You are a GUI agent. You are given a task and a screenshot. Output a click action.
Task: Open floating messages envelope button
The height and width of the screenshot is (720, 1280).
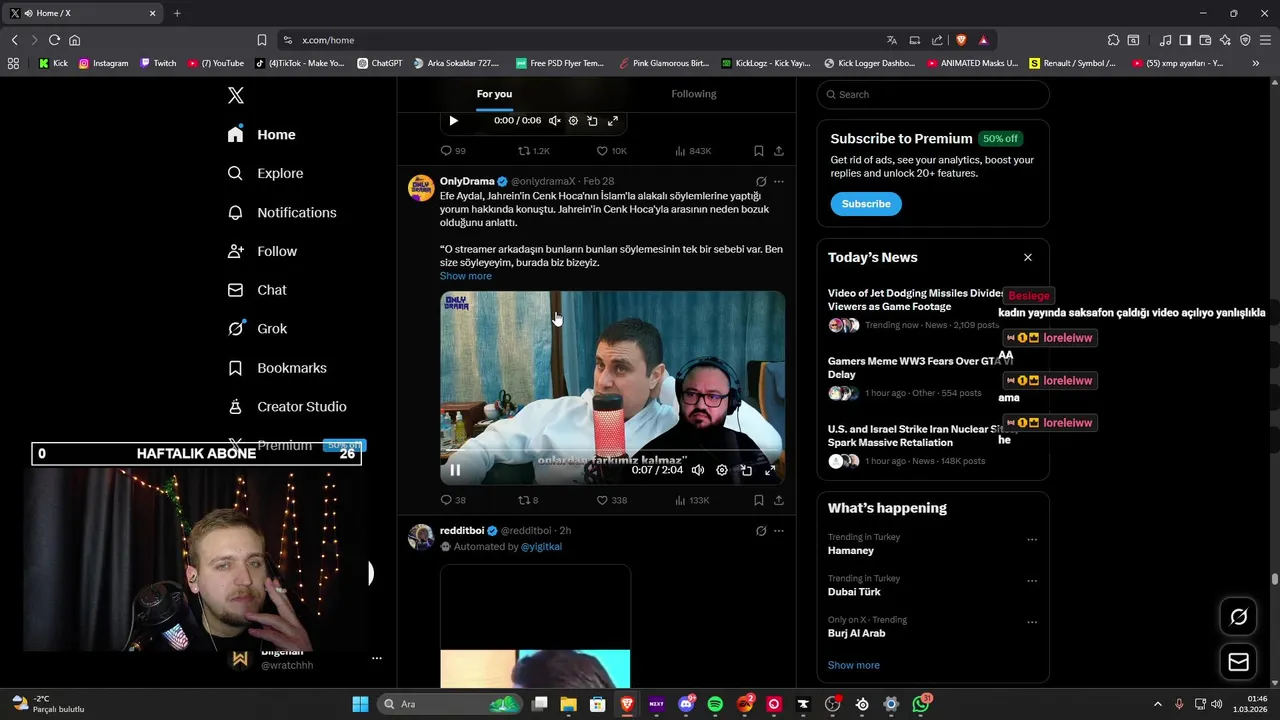[1238, 662]
